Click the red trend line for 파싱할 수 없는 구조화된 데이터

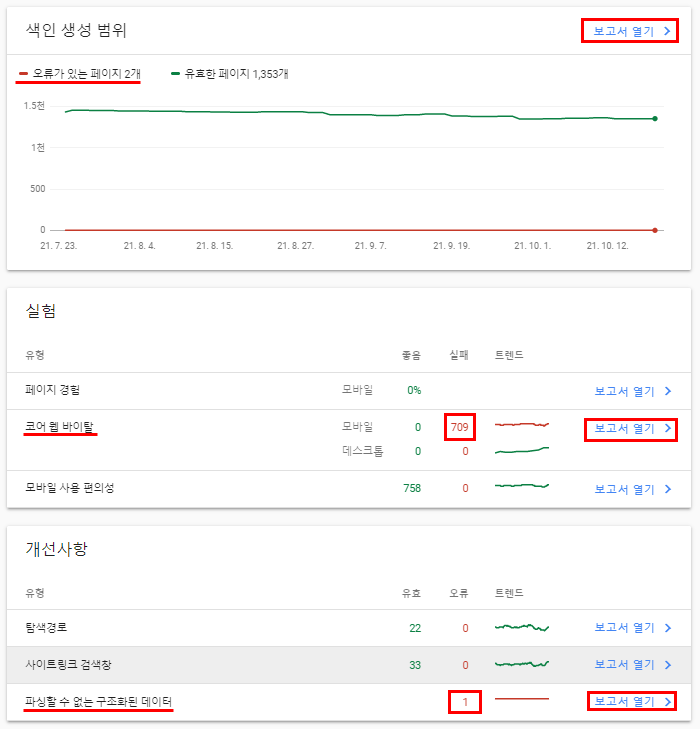(x=522, y=699)
